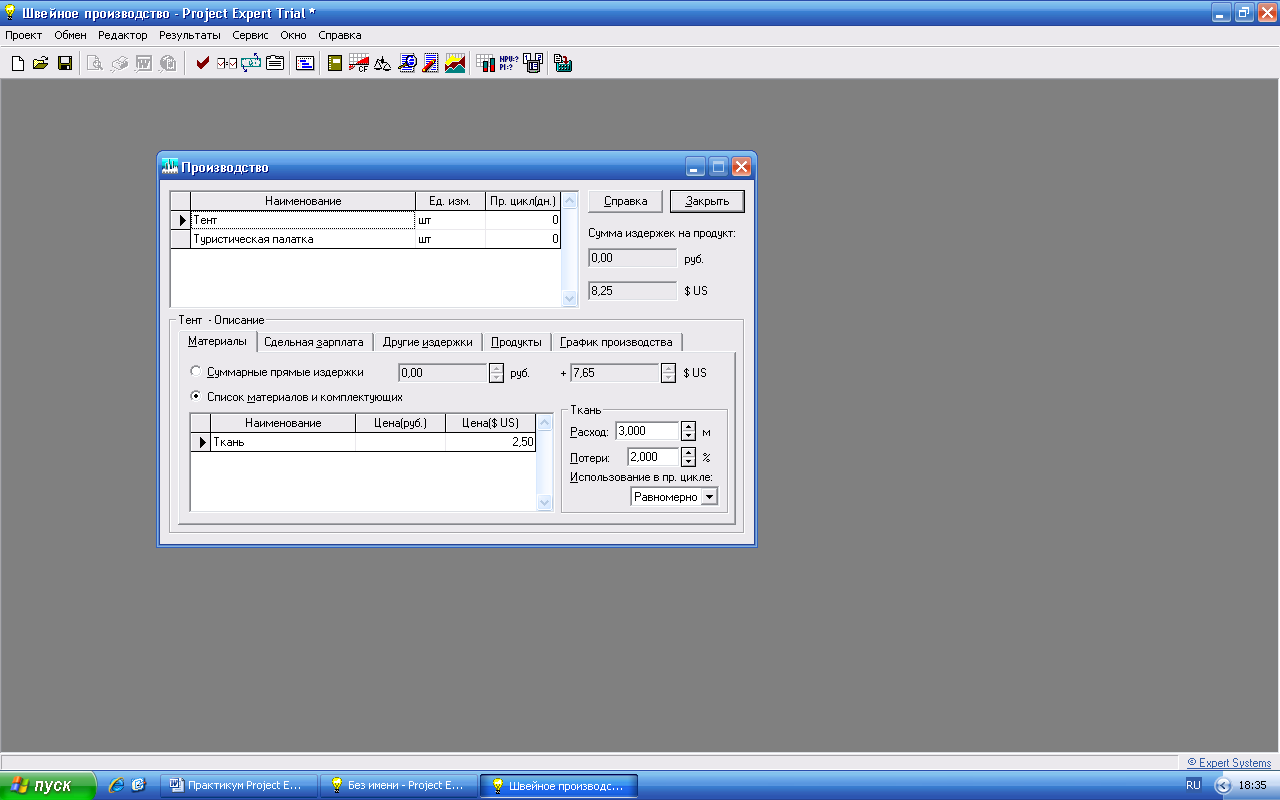
Task: Switch to Практикум Project E... taskbar window
Action: click(x=239, y=785)
